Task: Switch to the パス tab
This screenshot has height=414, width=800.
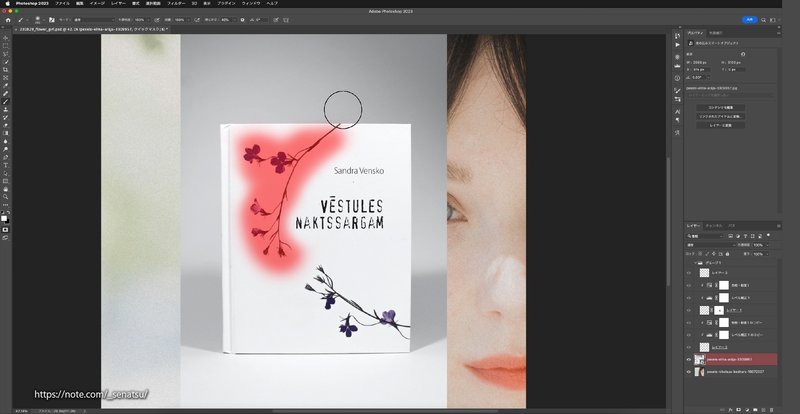Action: (732, 226)
